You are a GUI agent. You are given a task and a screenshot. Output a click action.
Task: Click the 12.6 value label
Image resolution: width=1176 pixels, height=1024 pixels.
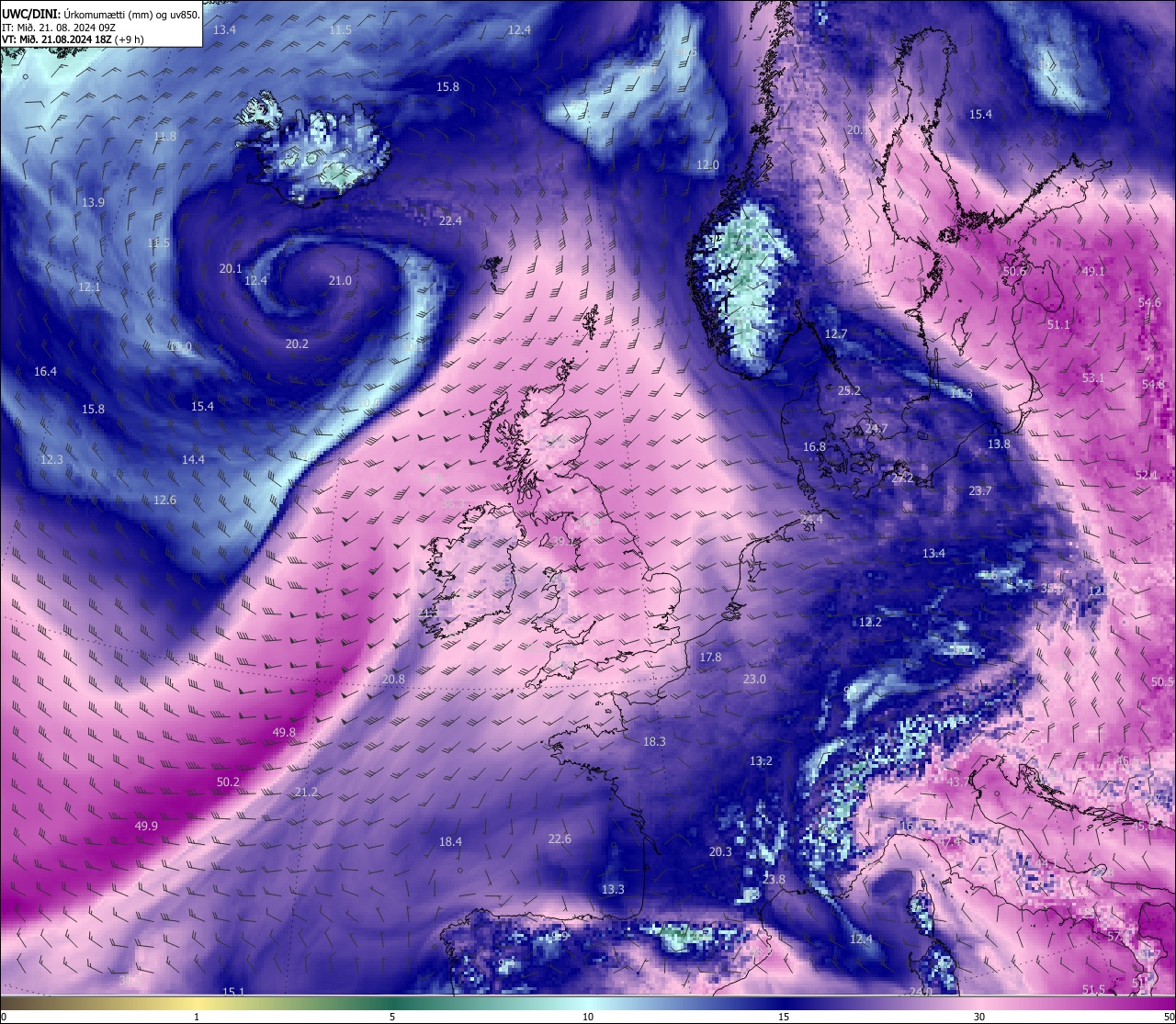pyautogui.click(x=164, y=500)
